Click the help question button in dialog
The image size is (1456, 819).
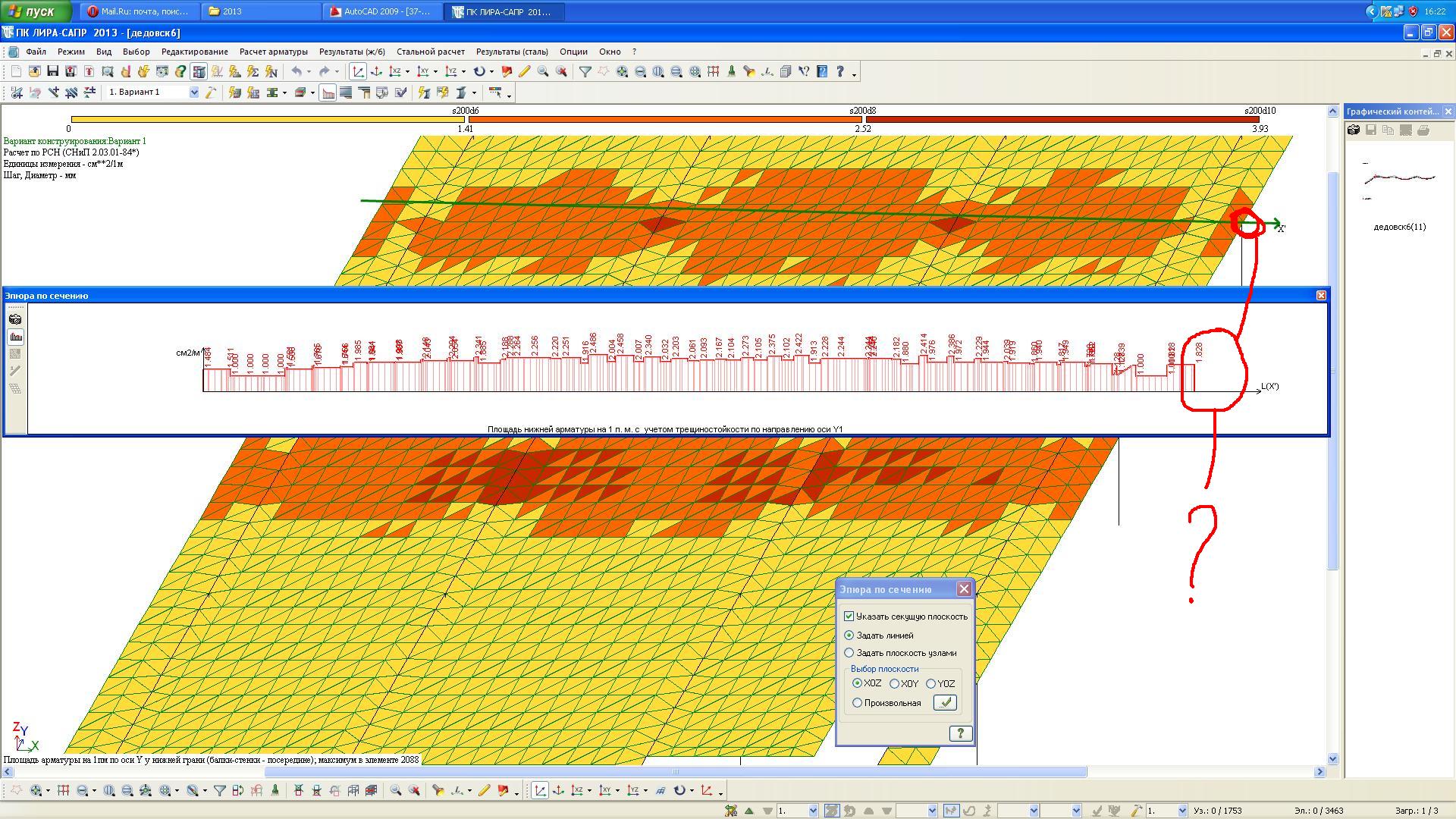pyautogui.click(x=960, y=733)
